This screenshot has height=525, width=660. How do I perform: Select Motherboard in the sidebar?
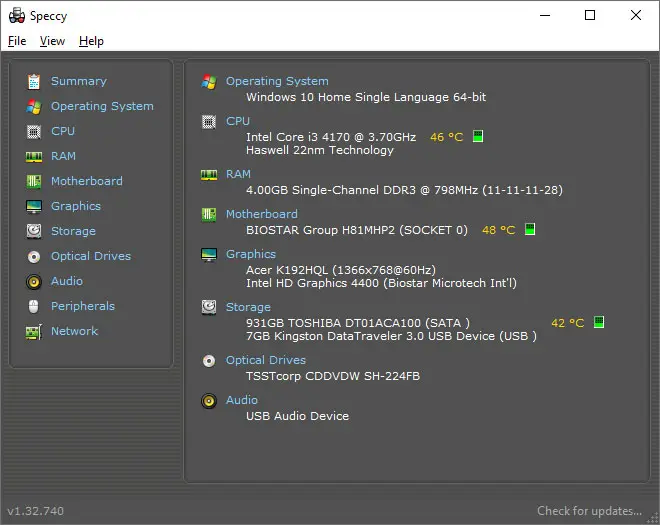point(87,181)
